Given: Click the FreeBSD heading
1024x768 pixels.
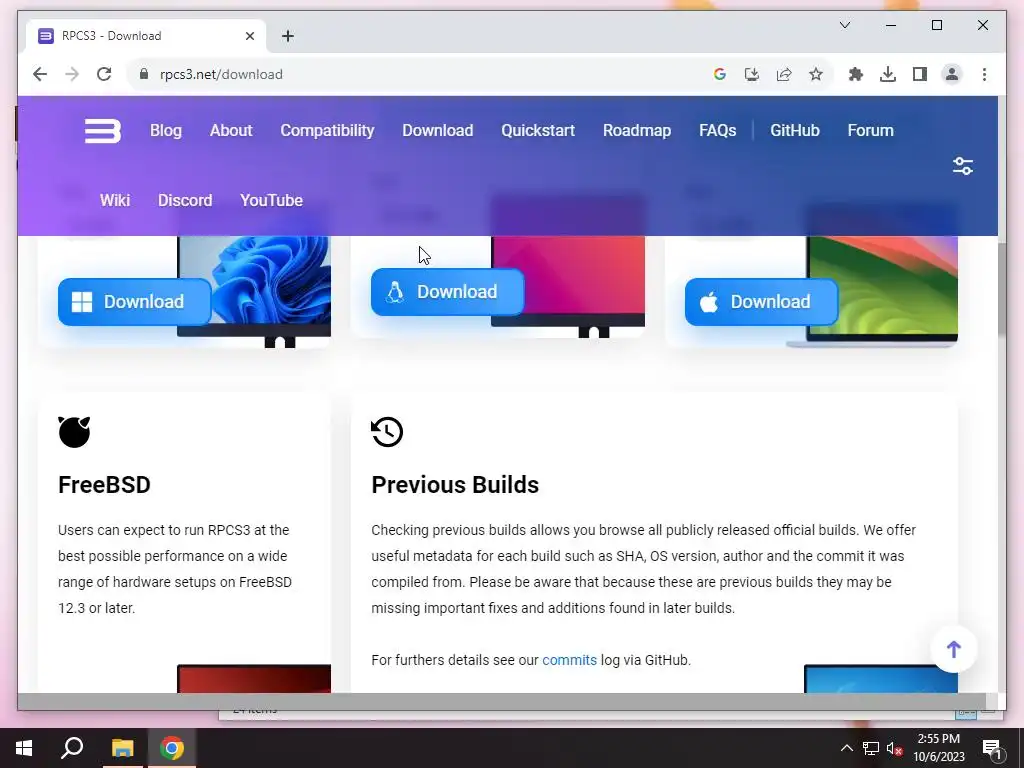Looking at the screenshot, I should point(104,485).
